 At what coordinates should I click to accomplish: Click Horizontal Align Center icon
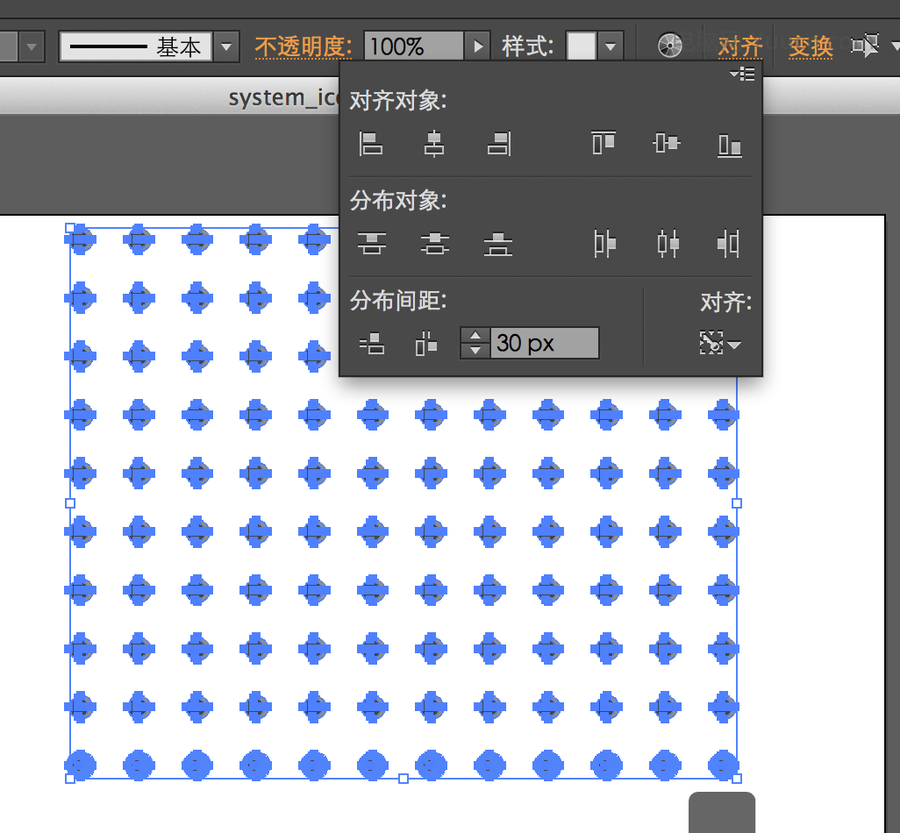tap(434, 144)
